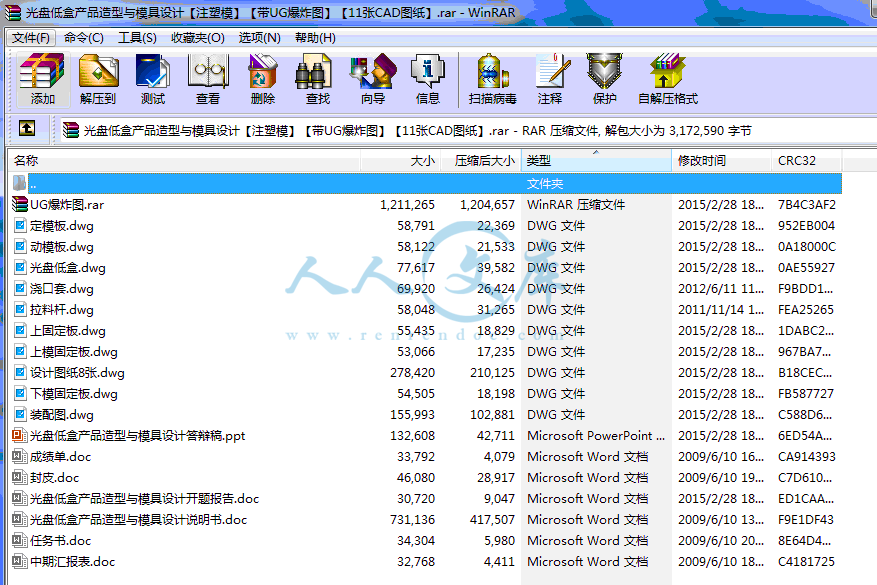Select the PowerPoint icon of 答辩稿.ppt
877x585 pixels.
coord(20,435)
